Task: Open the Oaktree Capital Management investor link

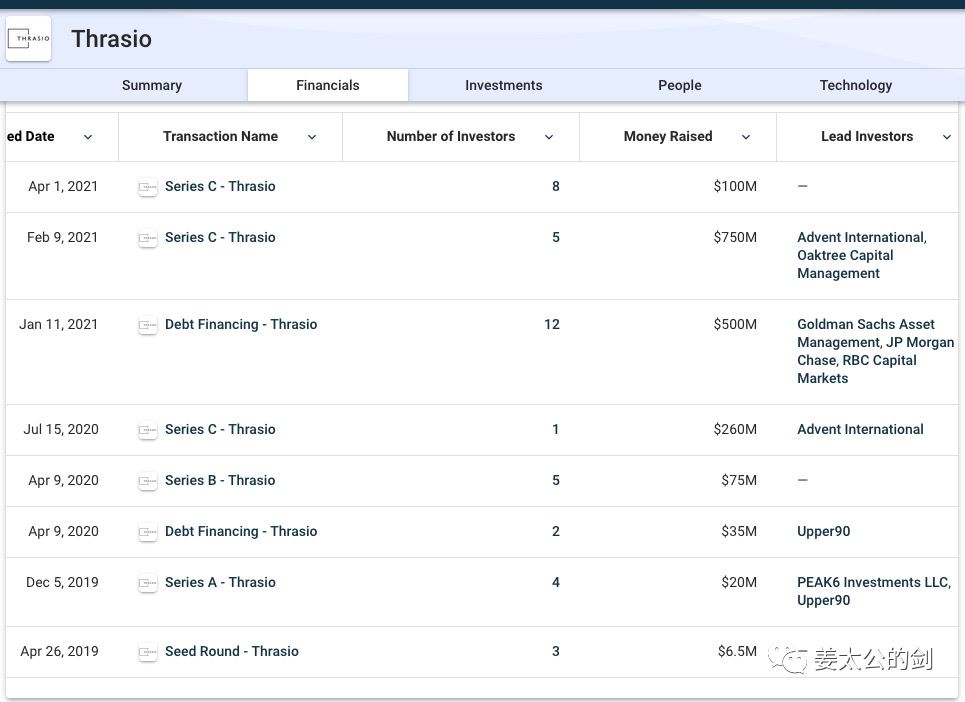Action: pos(845,265)
